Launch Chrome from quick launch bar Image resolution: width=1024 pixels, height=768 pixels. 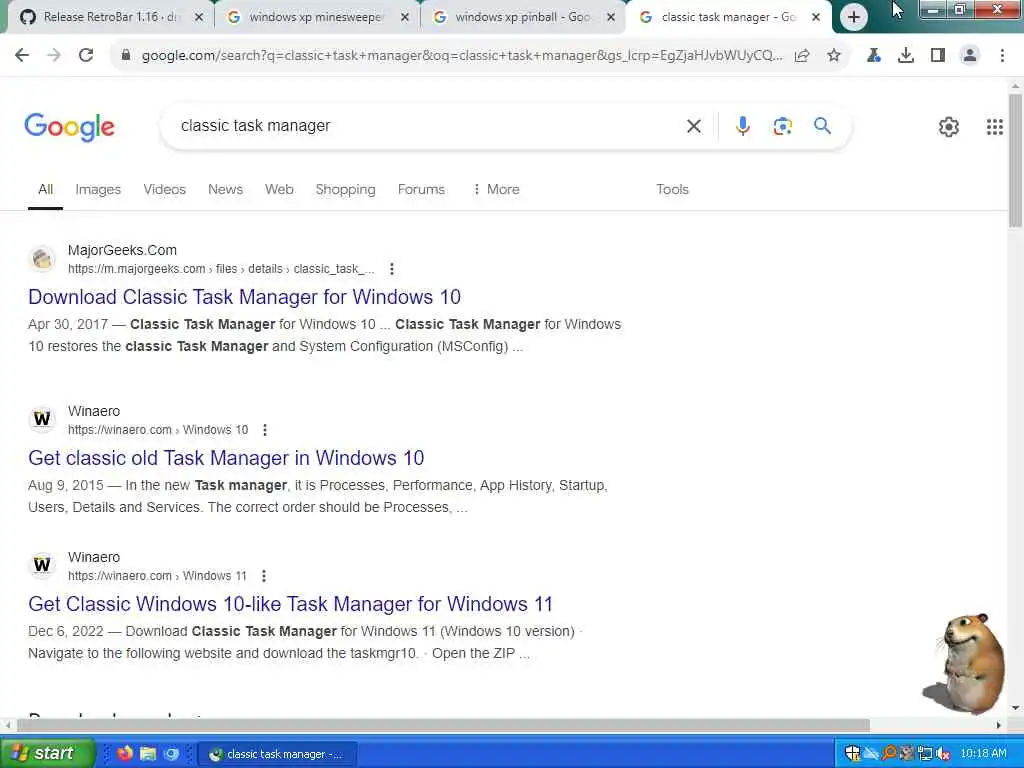click(171, 754)
